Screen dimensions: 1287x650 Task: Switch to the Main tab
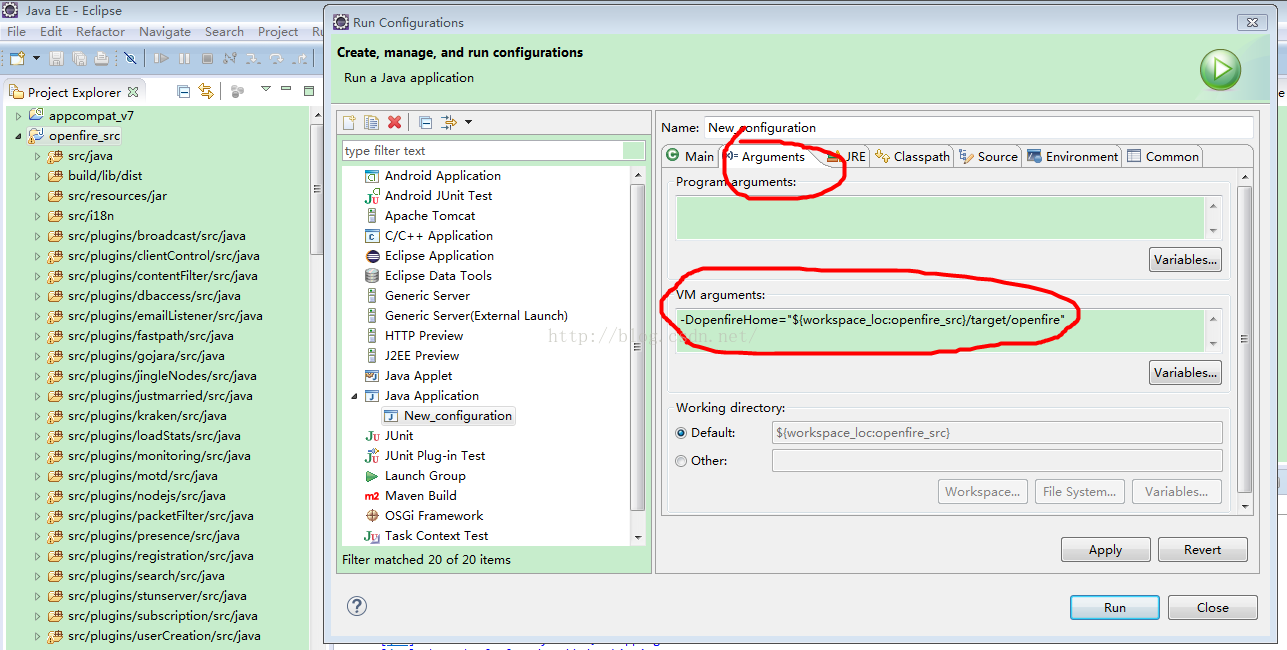[x=690, y=156]
